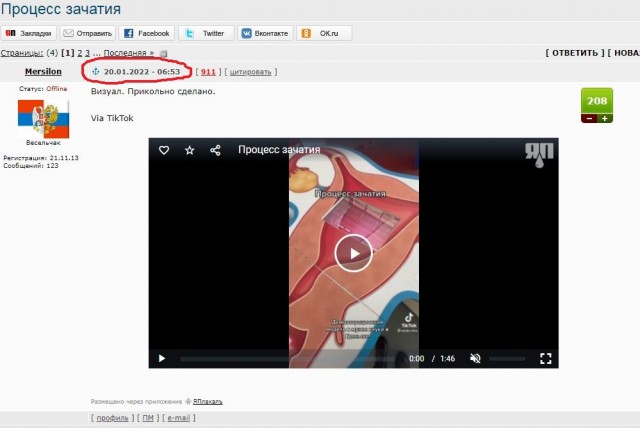Share the topic on Facebook
The image size is (640, 428).
coord(147,33)
